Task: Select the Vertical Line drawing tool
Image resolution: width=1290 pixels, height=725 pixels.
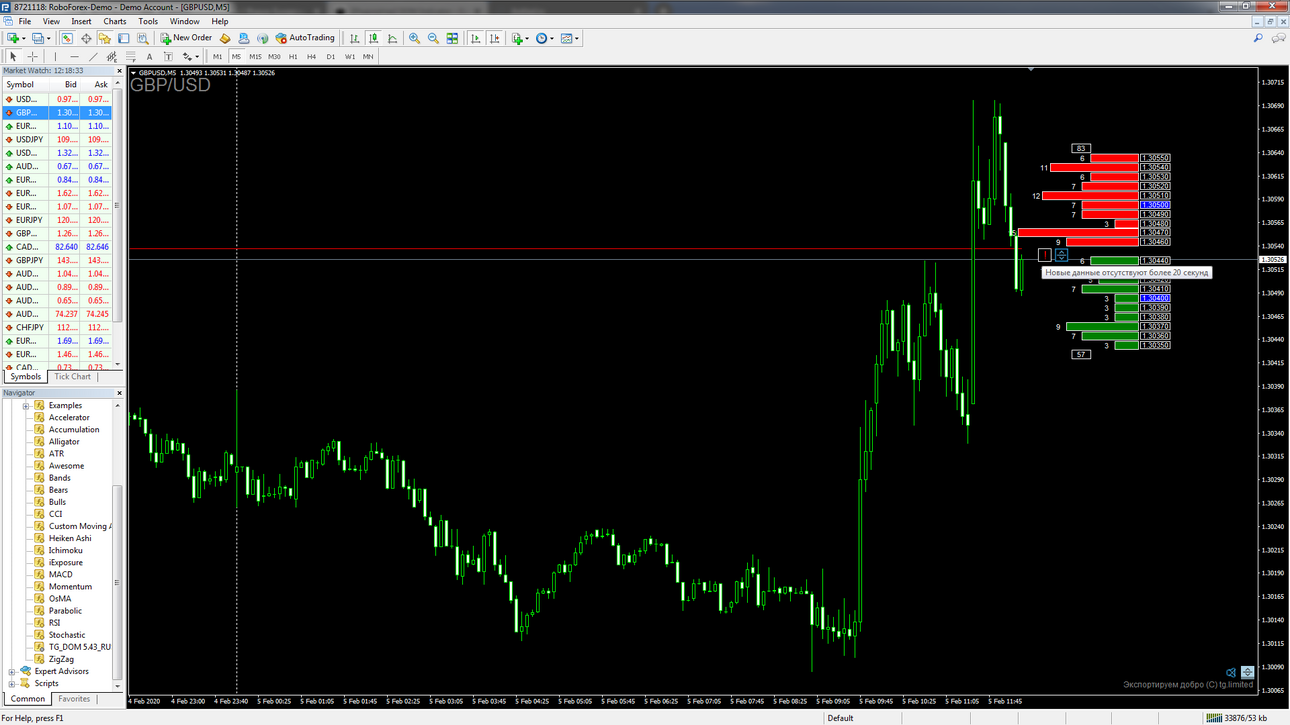Action: [55, 56]
